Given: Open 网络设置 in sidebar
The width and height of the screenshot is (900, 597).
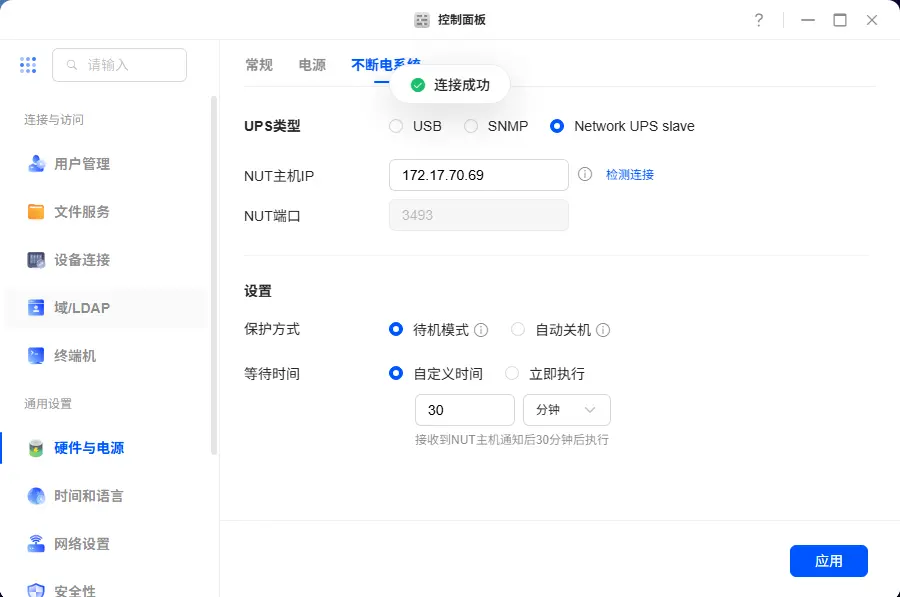Looking at the screenshot, I should pos(82,544).
